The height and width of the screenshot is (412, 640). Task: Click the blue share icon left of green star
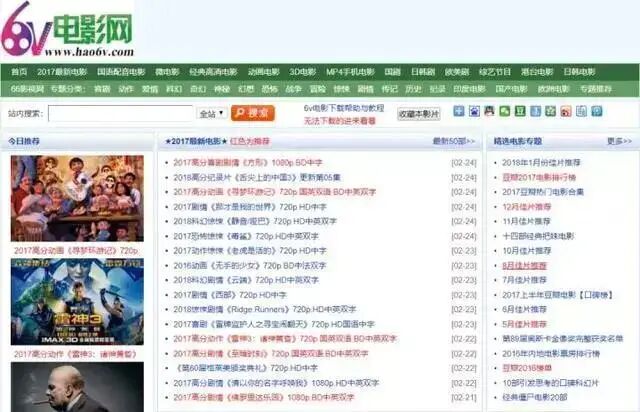coord(536,111)
